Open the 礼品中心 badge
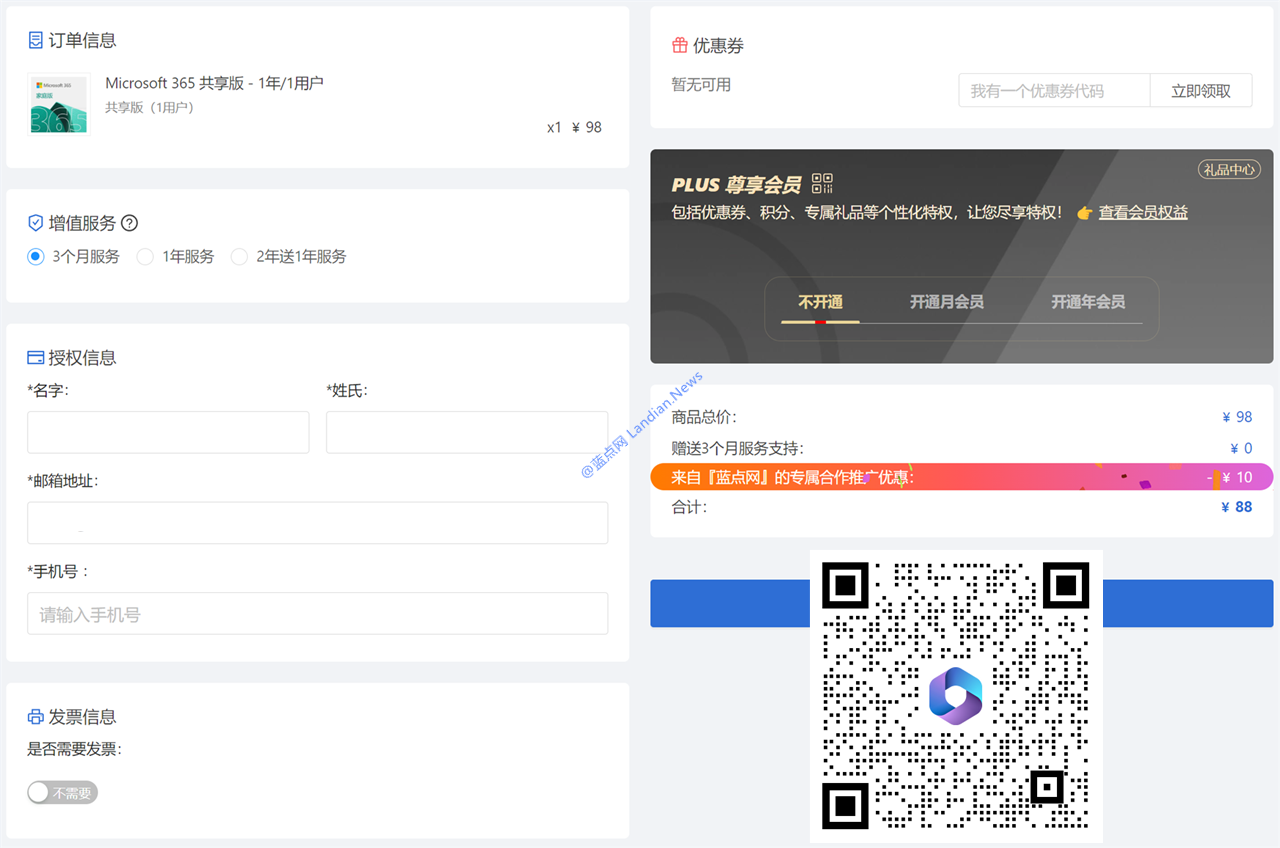 click(1228, 170)
